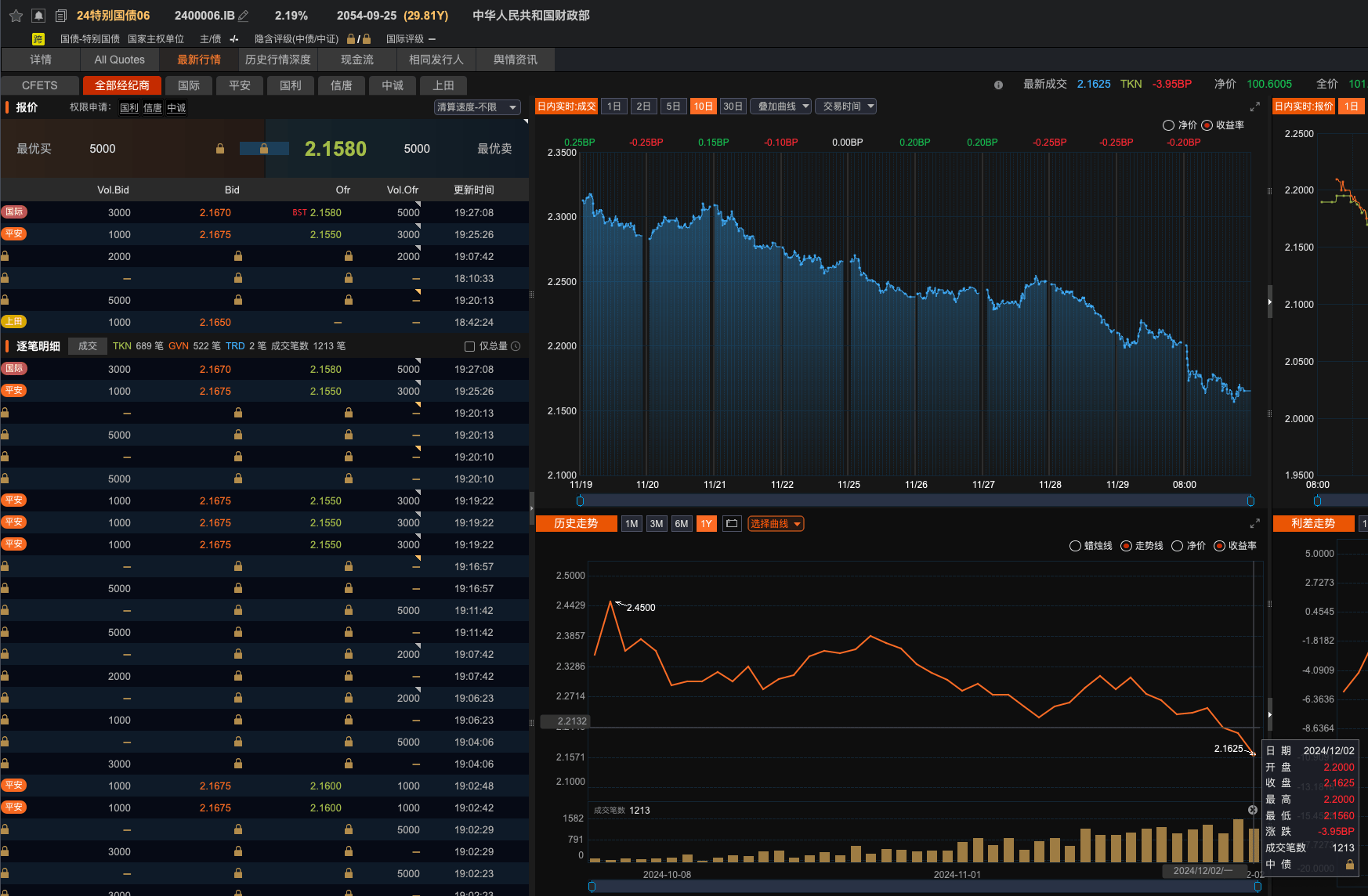
Task: Filter quotes by 国利 broker
Action: point(291,85)
